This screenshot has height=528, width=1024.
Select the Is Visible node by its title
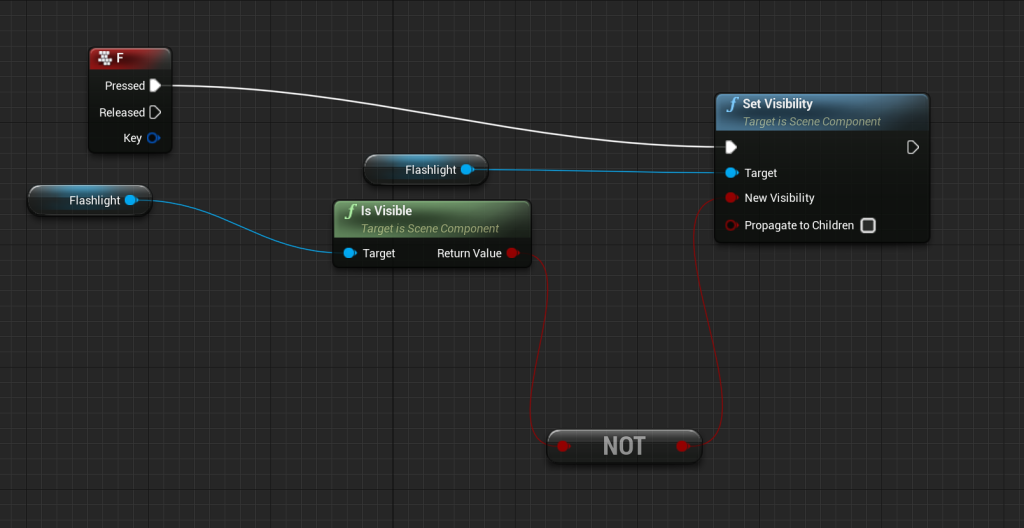[x=386, y=211]
